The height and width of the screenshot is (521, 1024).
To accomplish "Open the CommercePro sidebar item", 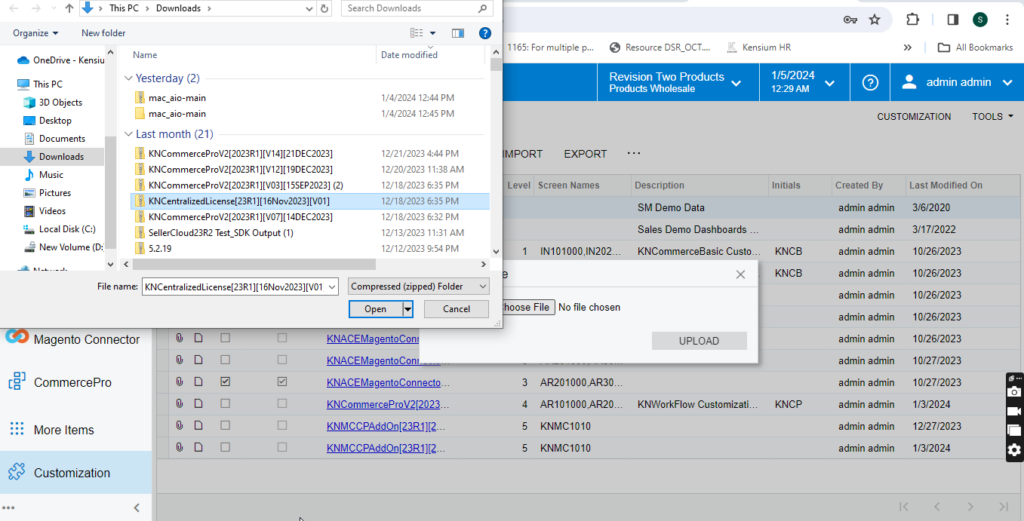I will 76,383.
